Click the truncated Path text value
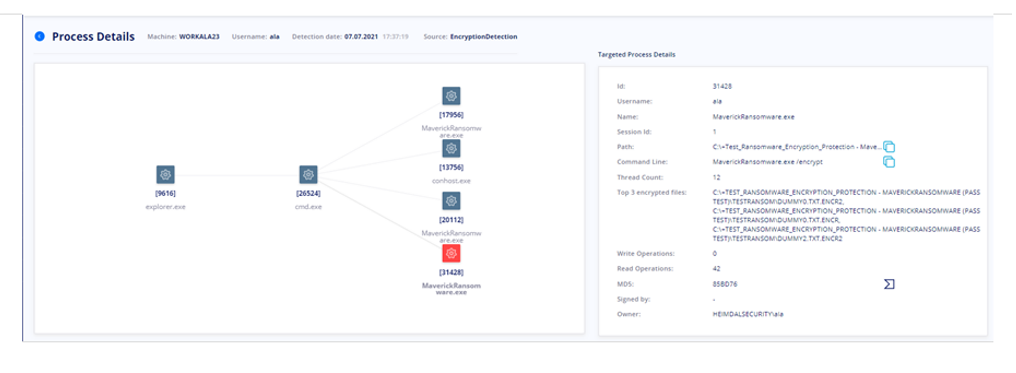 click(x=796, y=147)
